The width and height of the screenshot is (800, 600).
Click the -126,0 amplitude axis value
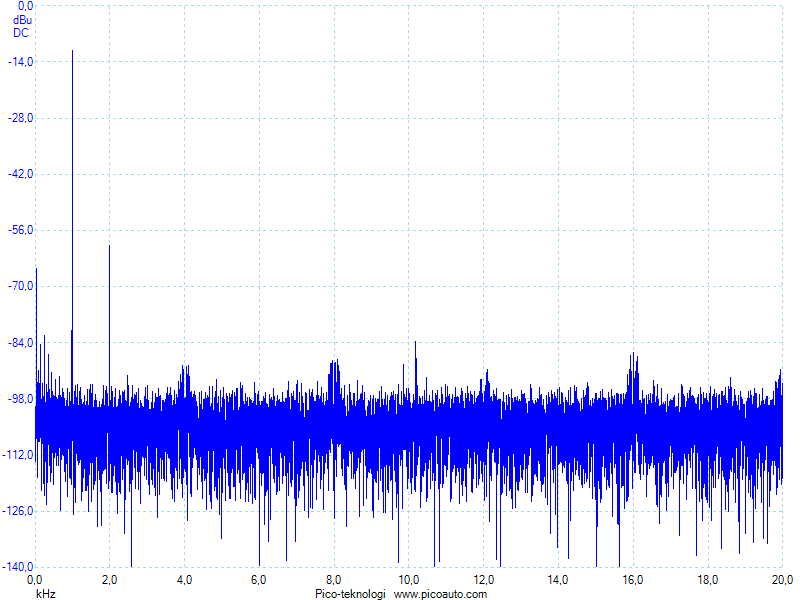click(18, 511)
